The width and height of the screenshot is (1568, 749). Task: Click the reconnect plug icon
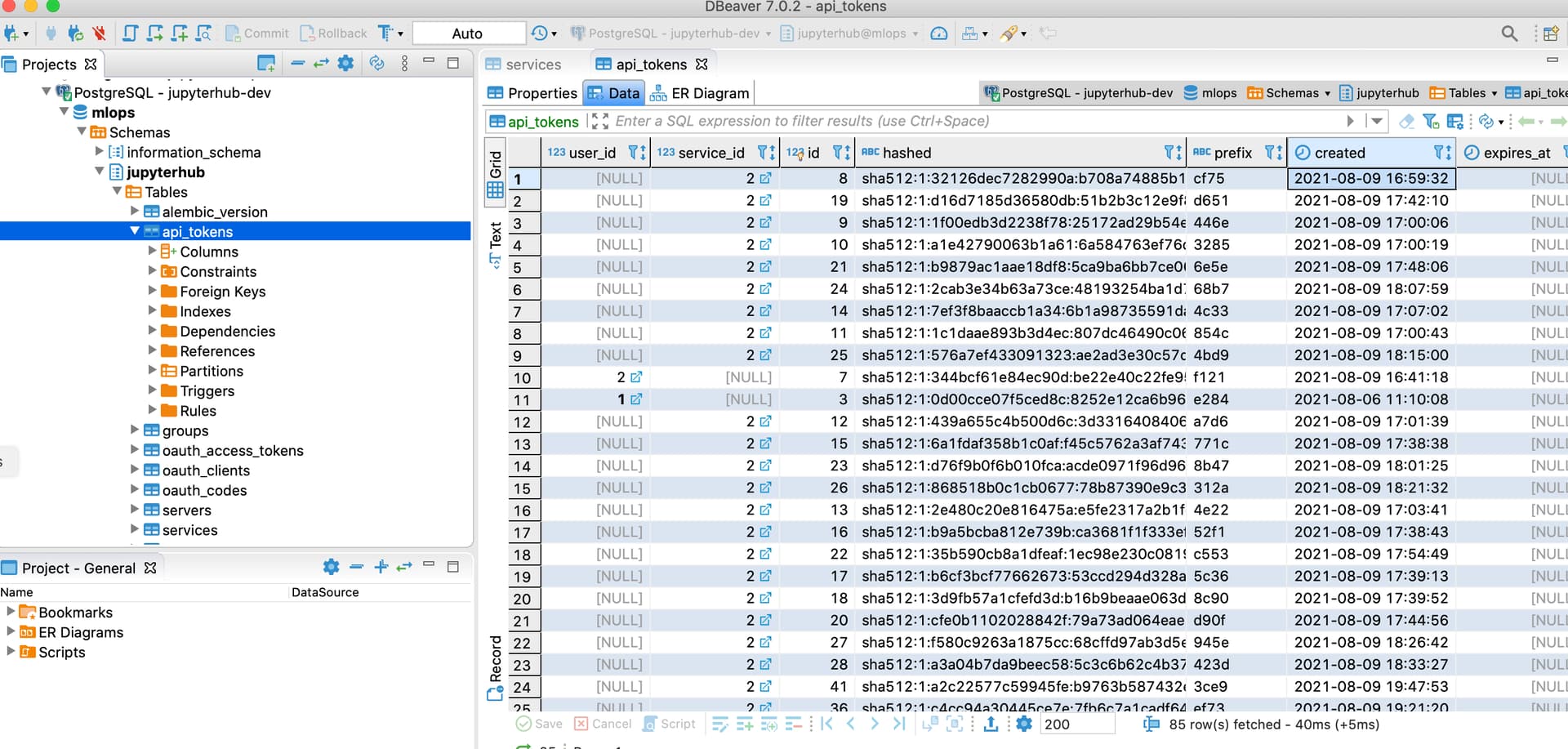[75, 33]
